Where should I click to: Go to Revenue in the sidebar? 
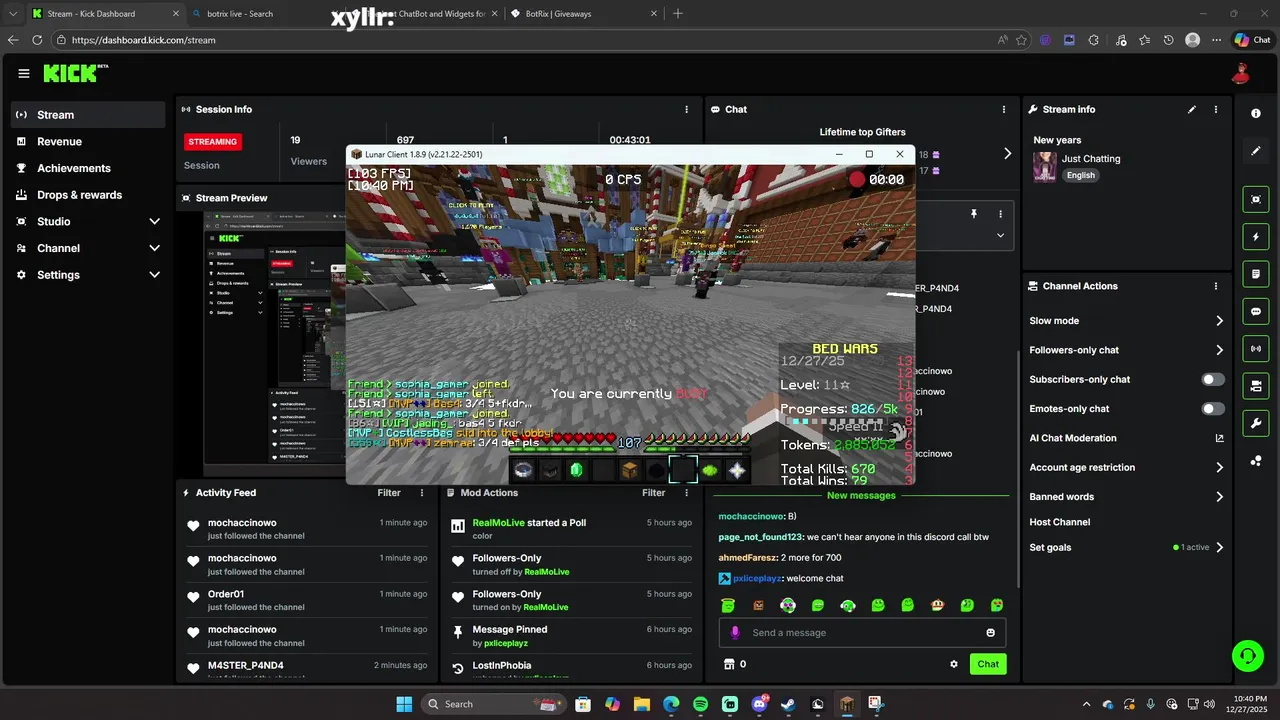[x=88, y=142]
